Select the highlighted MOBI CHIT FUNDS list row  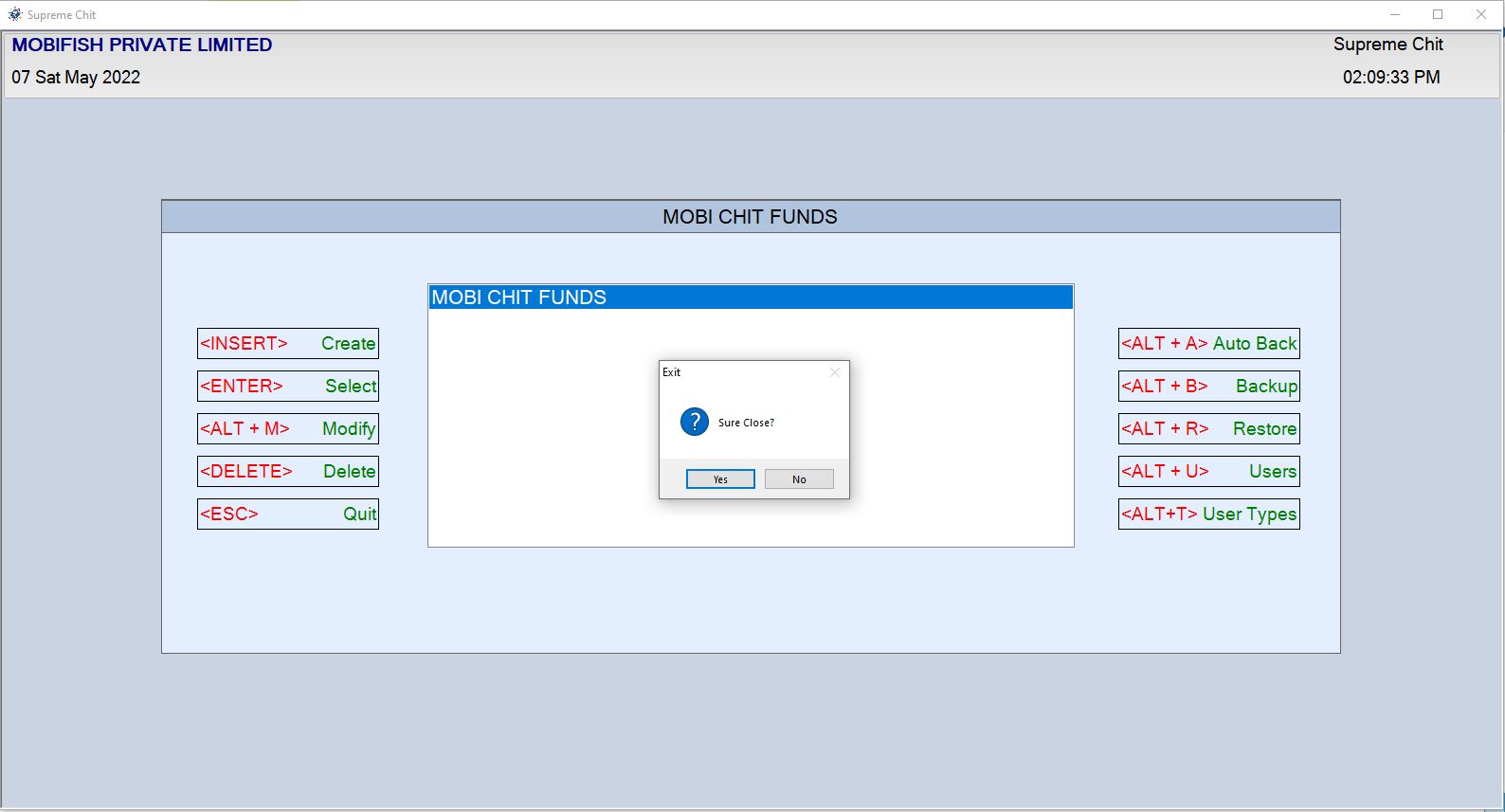click(751, 298)
